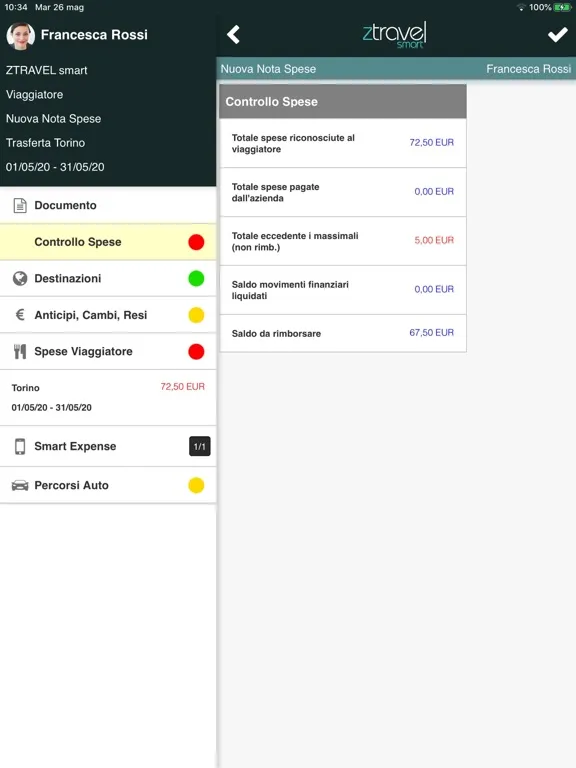Tap the red status dot on Controllo Spese
The height and width of the screenshot is (768, 576).
tap(196, 242)
